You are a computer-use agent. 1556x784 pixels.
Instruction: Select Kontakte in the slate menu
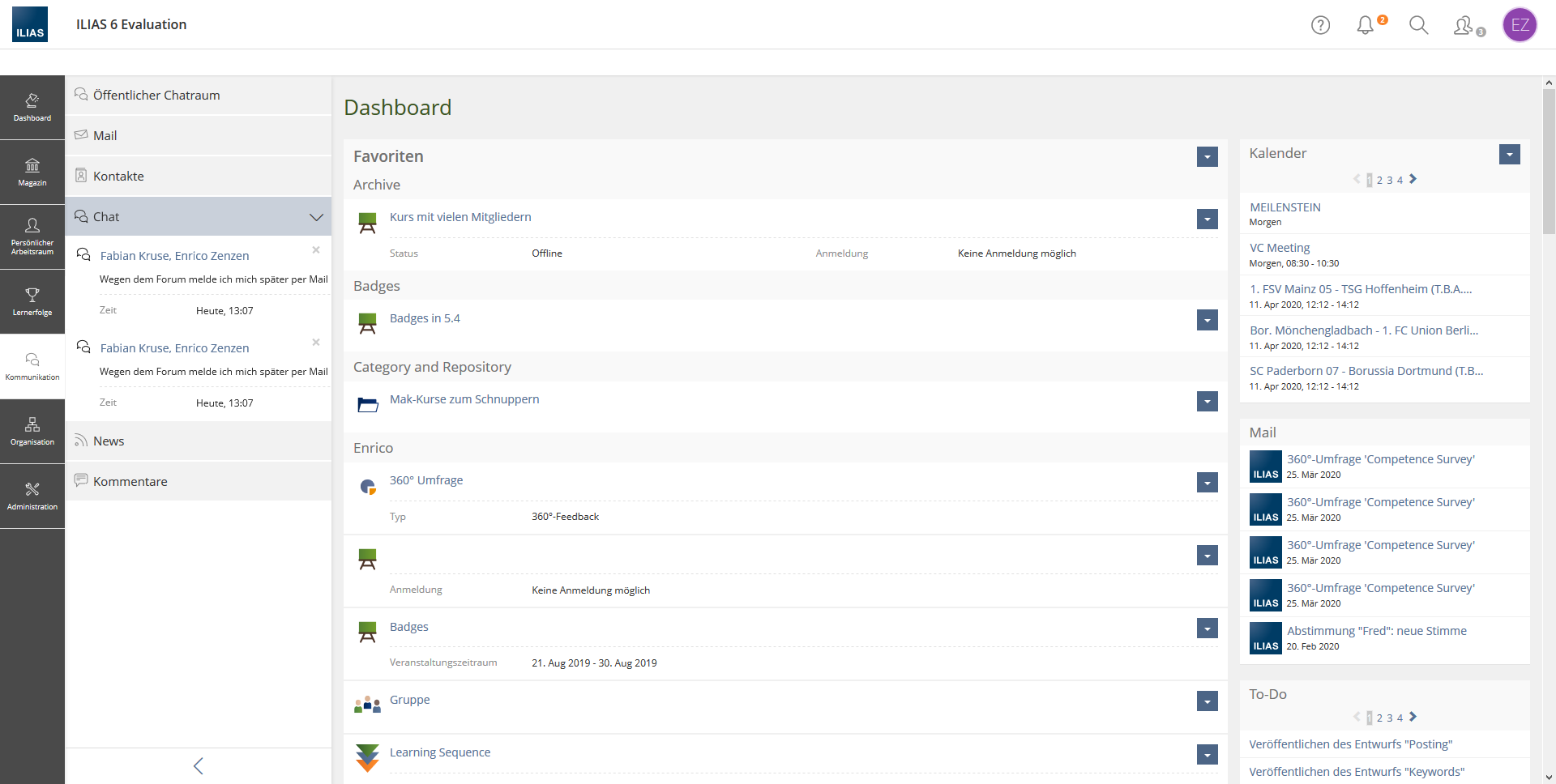click(118, 177)
